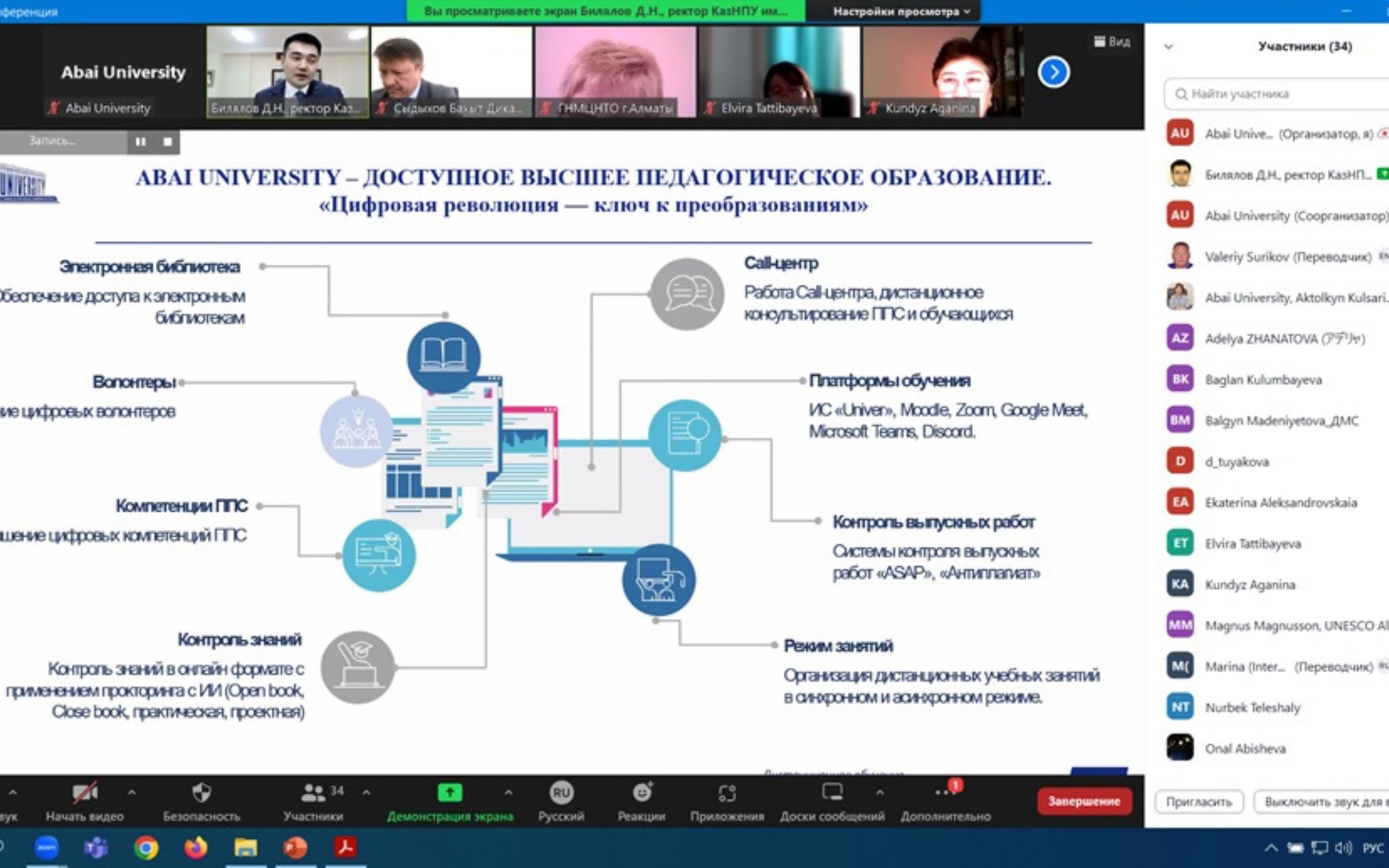Collapse the participants panel chevron

(1169, 47)
